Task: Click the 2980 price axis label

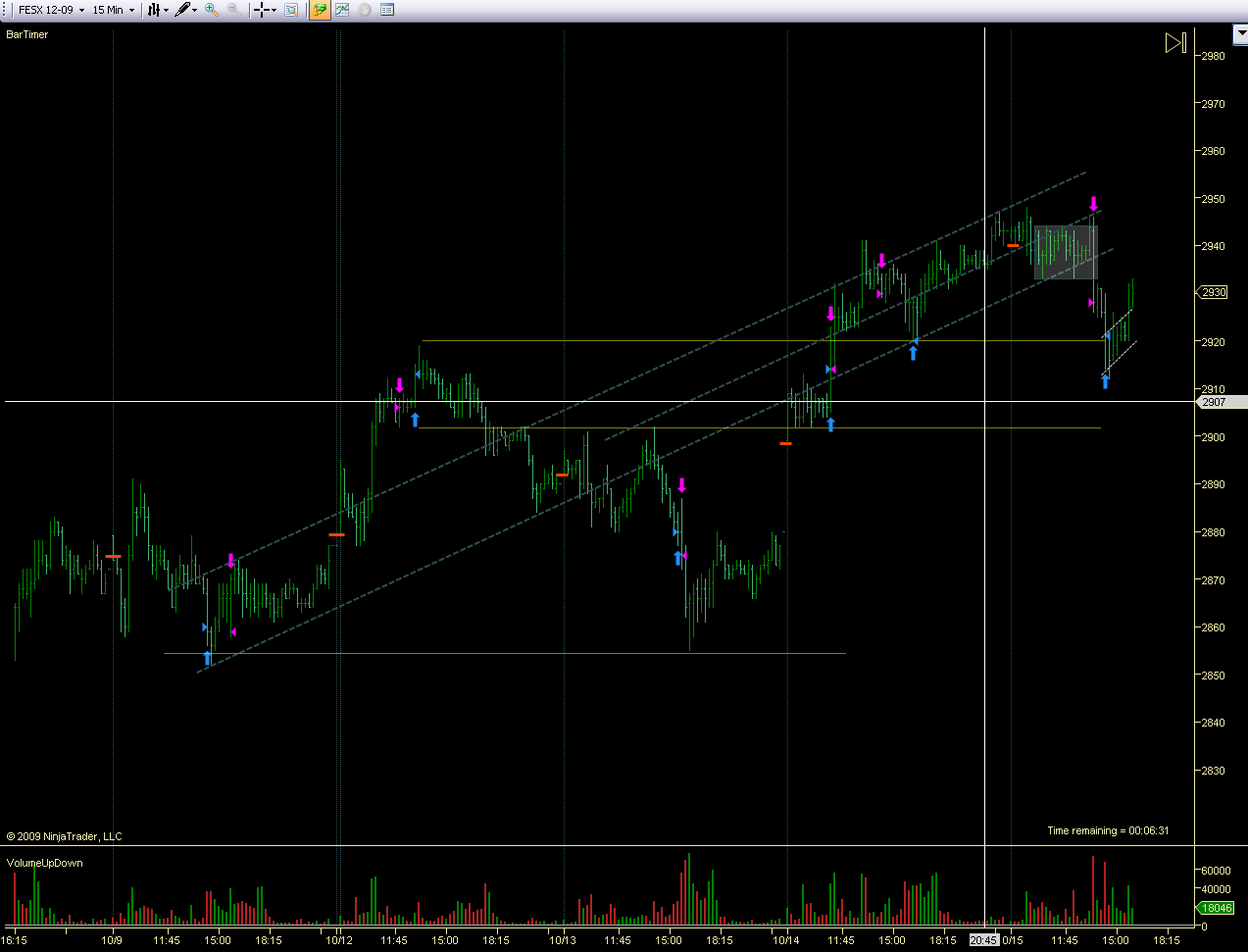Action: [x=1214, y=56]
